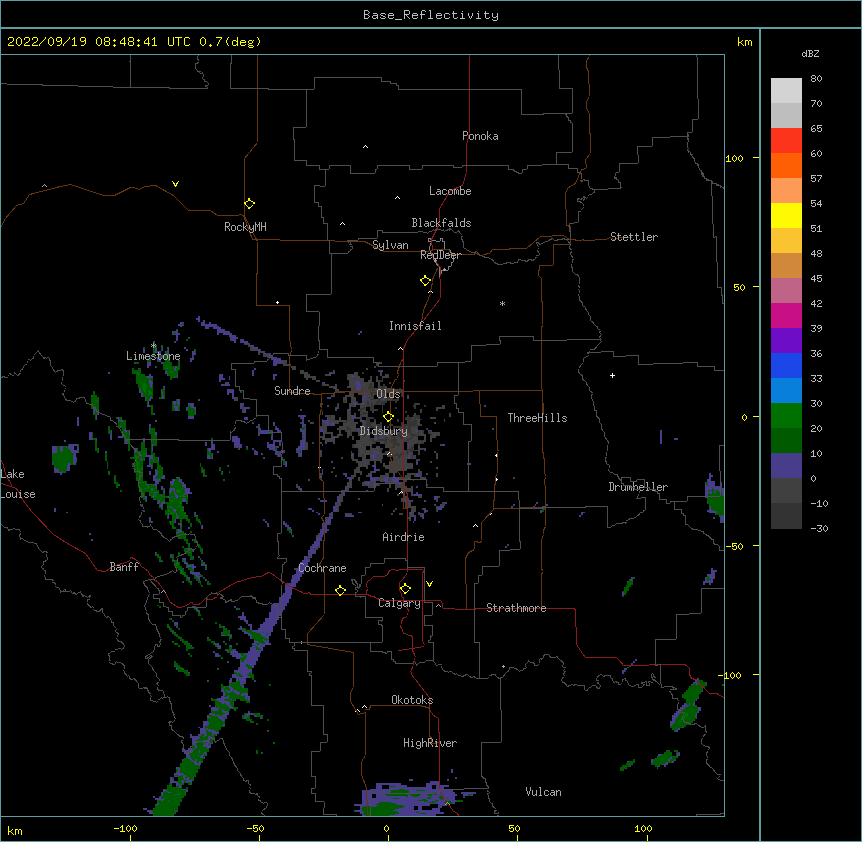This screenshot has width=862, height=842.
Task: Click the Innisfail city label
Action: (x=415, y=326)
